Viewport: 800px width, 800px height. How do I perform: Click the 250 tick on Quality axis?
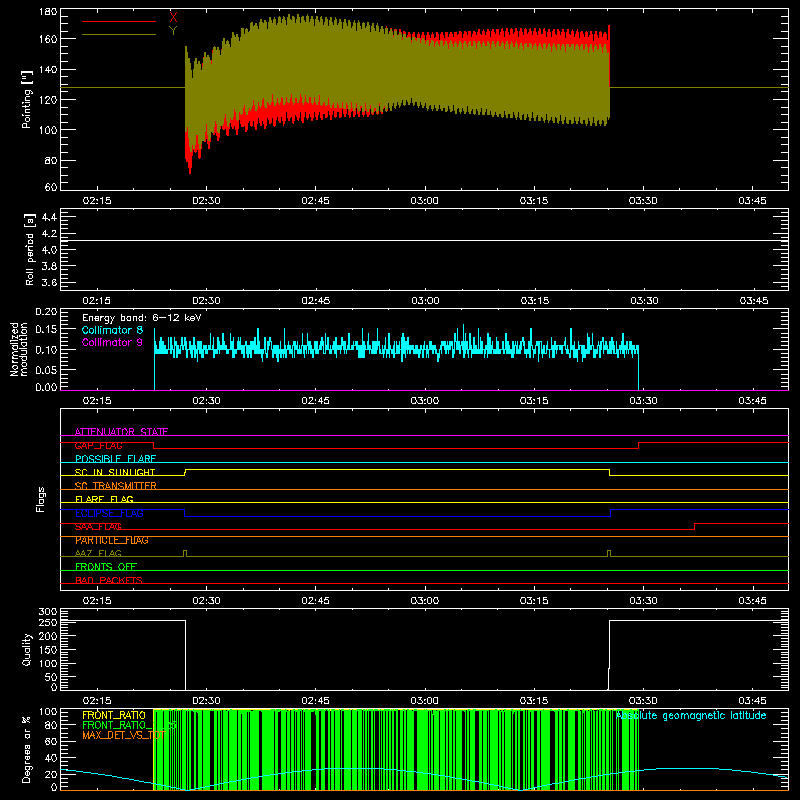[48, 623]
